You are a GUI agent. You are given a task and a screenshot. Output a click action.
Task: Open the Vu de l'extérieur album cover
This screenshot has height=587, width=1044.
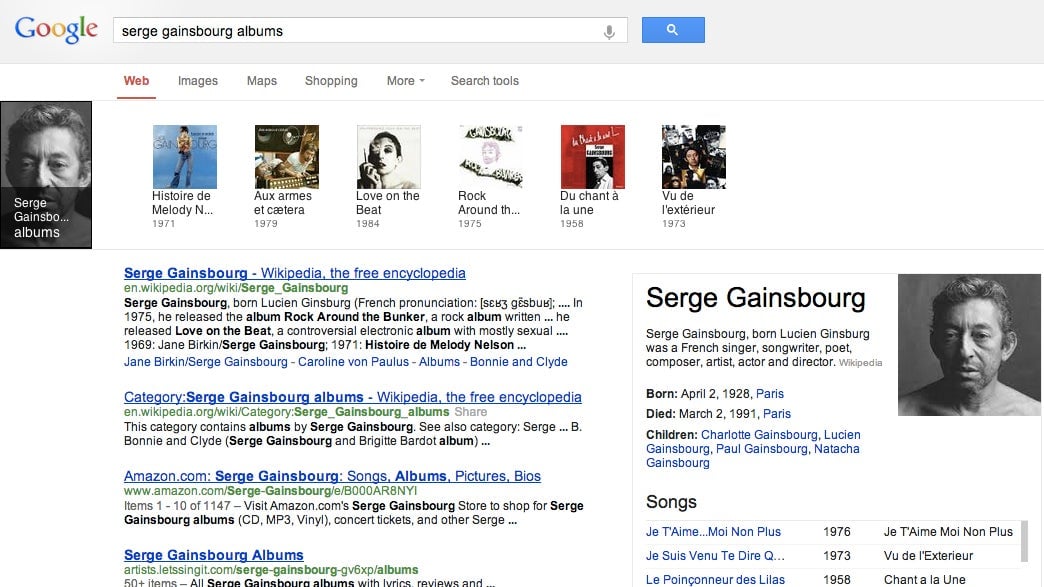(694, 157)
